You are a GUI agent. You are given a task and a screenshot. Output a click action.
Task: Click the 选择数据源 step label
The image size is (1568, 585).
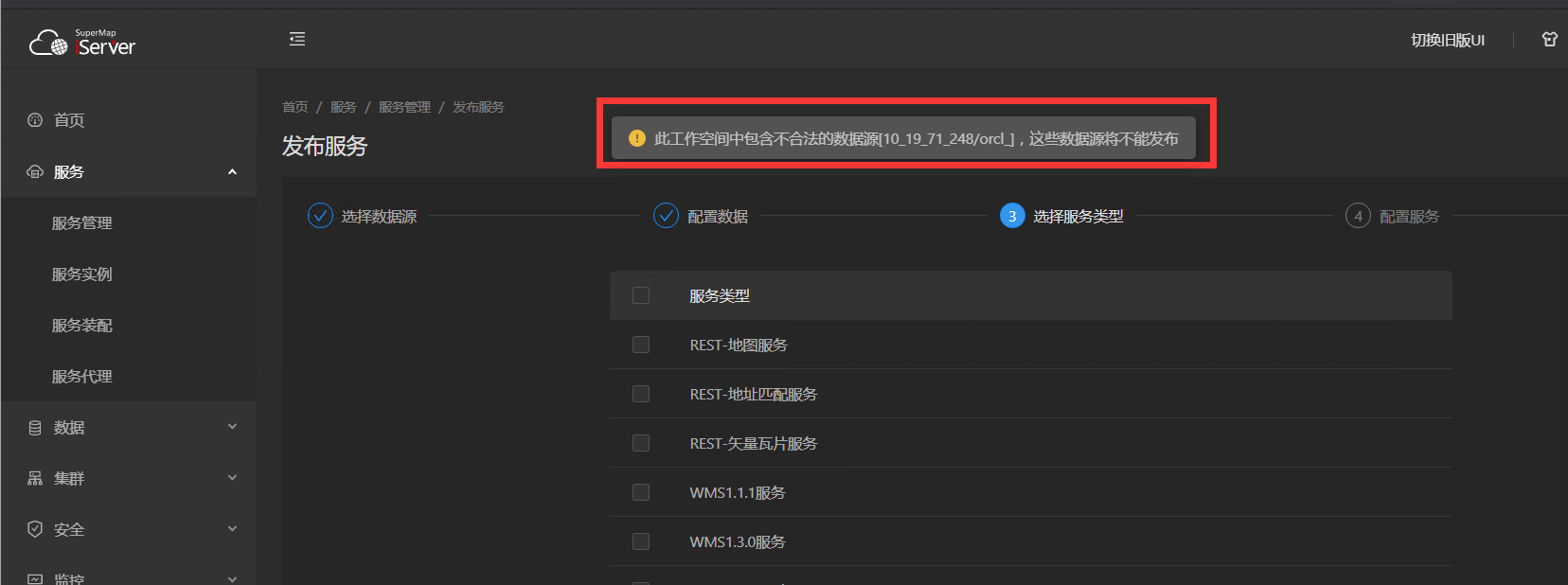[x=379, y=217]
